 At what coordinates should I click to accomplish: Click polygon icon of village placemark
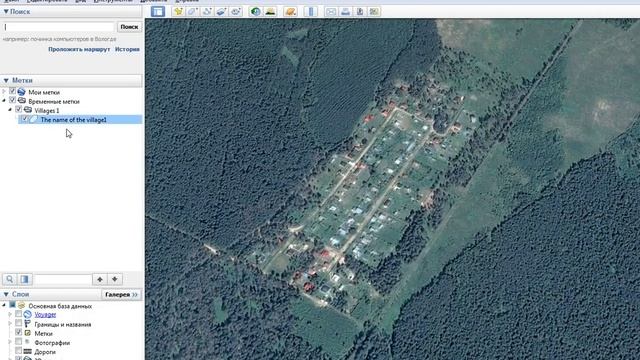[34, 119]
